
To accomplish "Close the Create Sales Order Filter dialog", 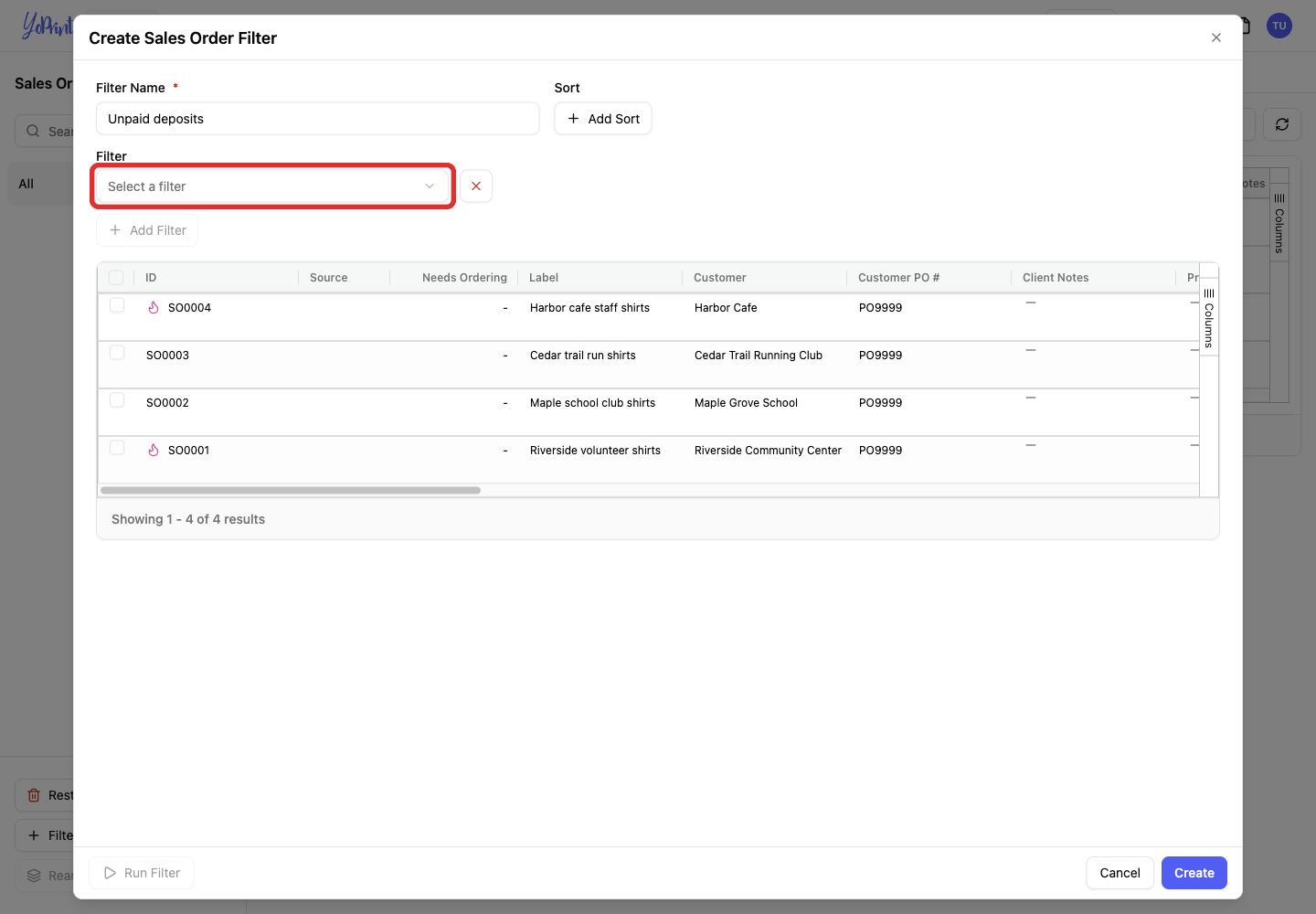I will 1216,37.
